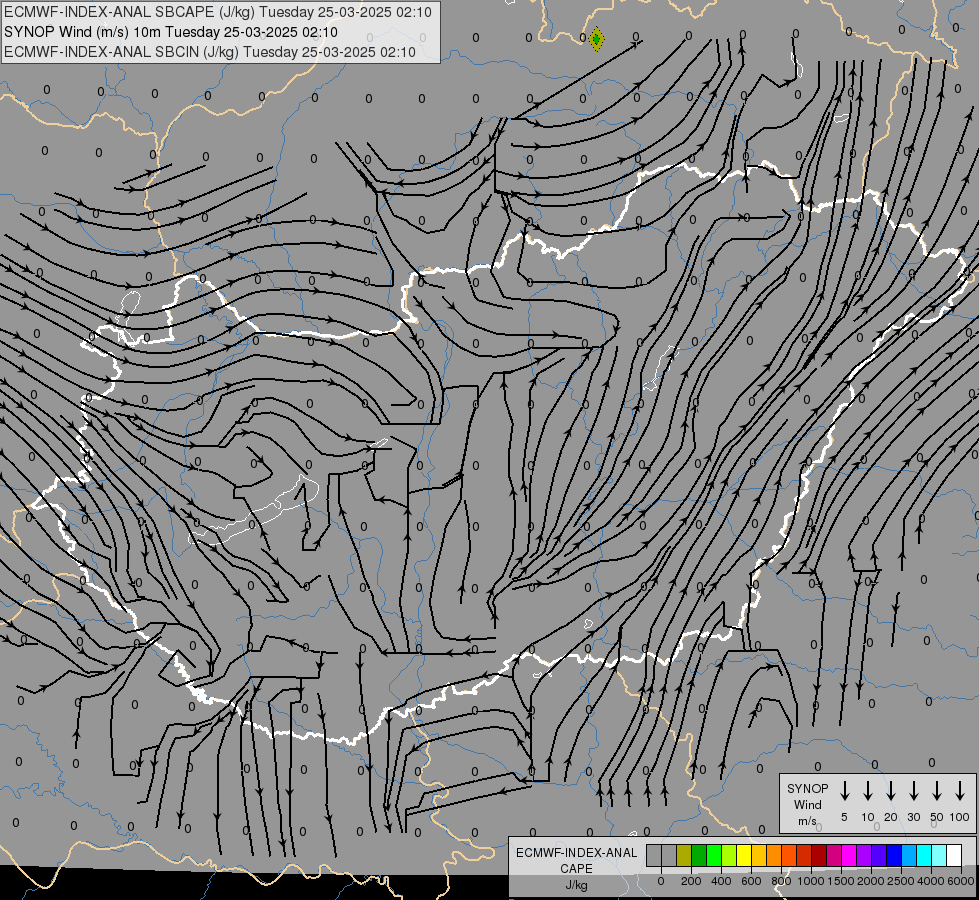Pick the pure blue CAPE swatch

893,855
